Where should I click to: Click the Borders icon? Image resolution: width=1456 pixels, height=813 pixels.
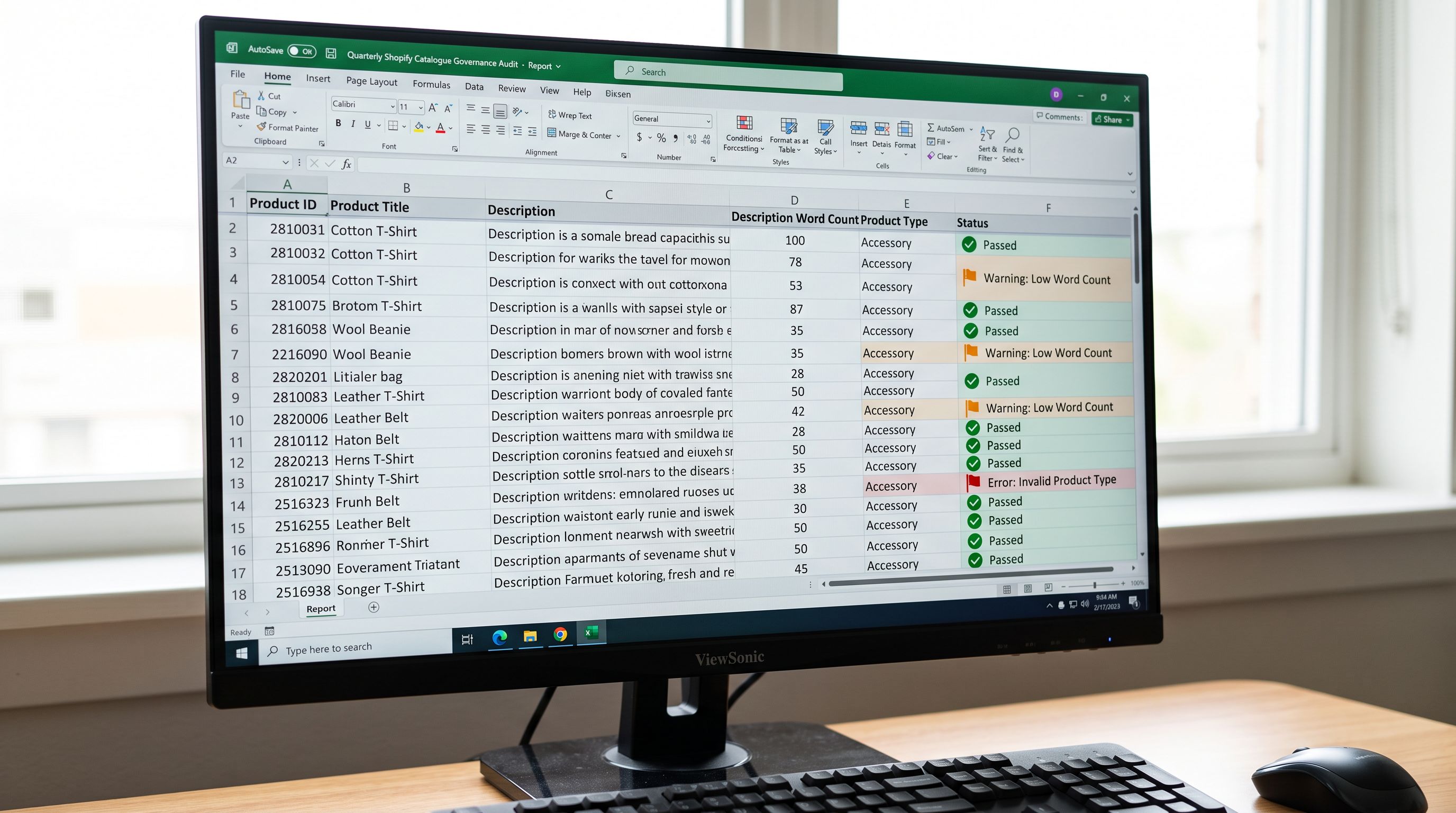[393, 125]
